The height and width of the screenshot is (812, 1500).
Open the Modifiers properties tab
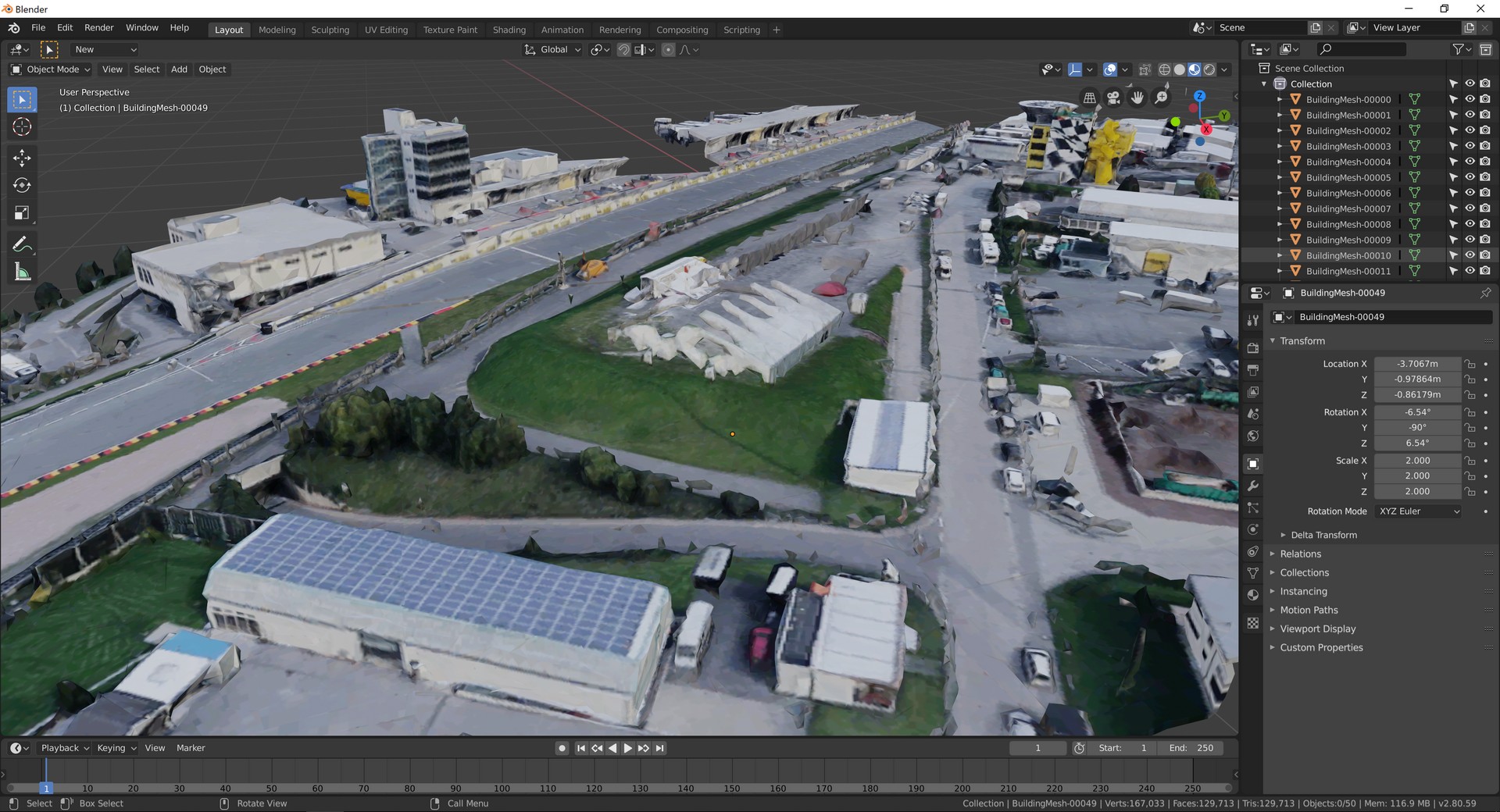tap(1253, 486)
